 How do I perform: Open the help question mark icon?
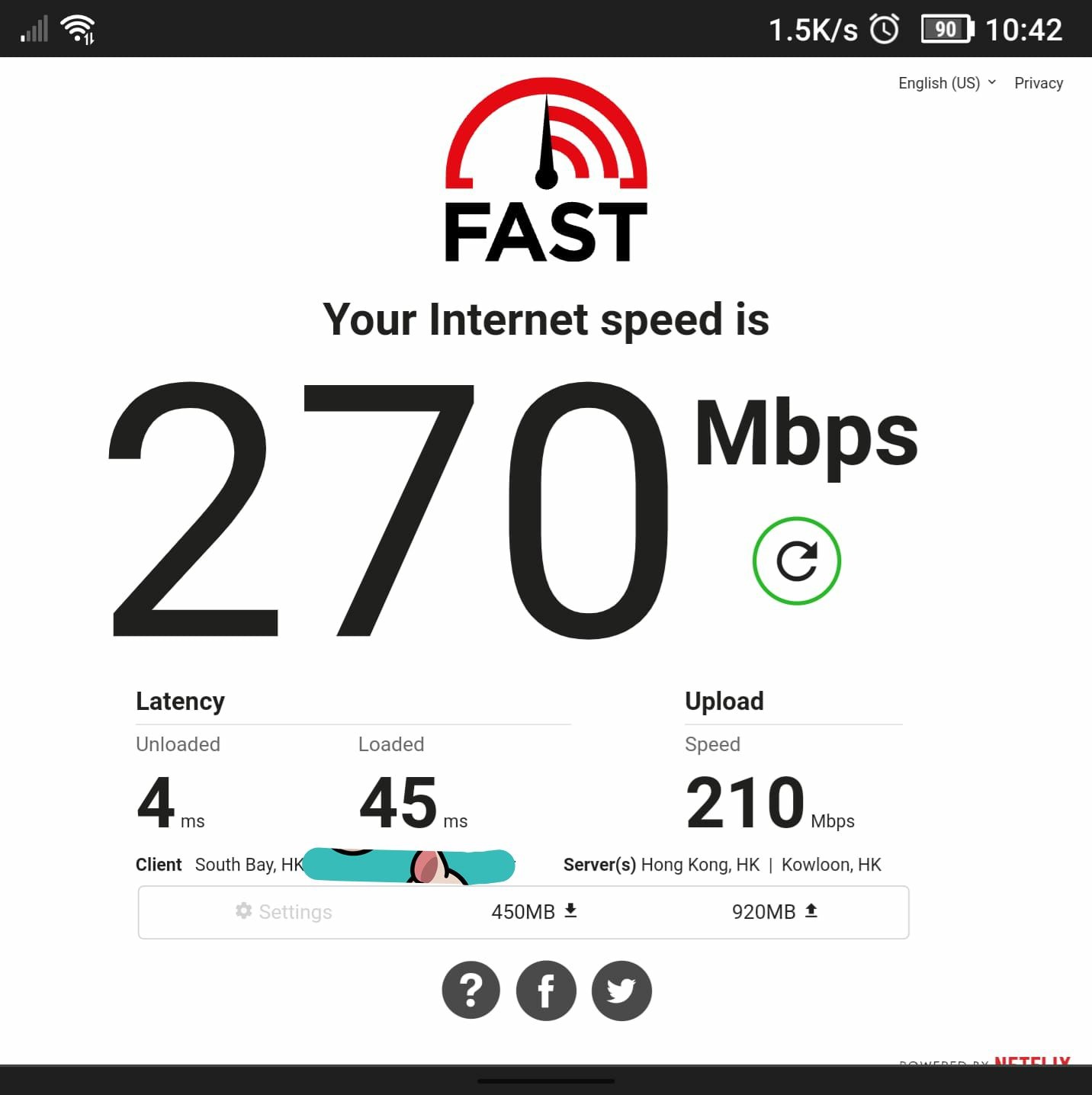pyautogui.click(x=471, y=991)
